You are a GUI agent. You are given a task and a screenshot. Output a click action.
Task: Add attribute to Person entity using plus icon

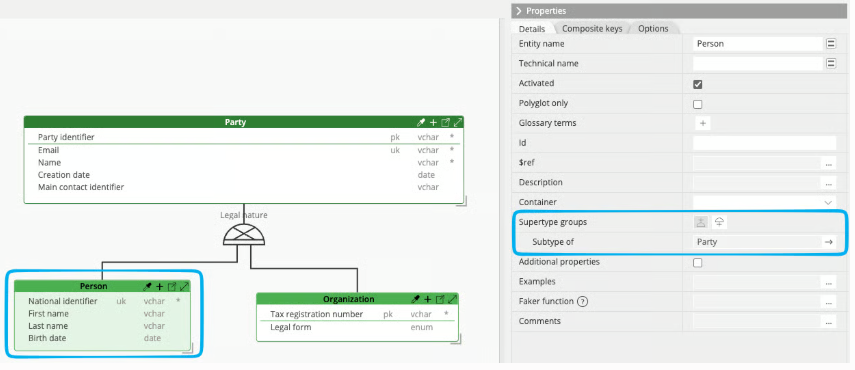point(160,287)
